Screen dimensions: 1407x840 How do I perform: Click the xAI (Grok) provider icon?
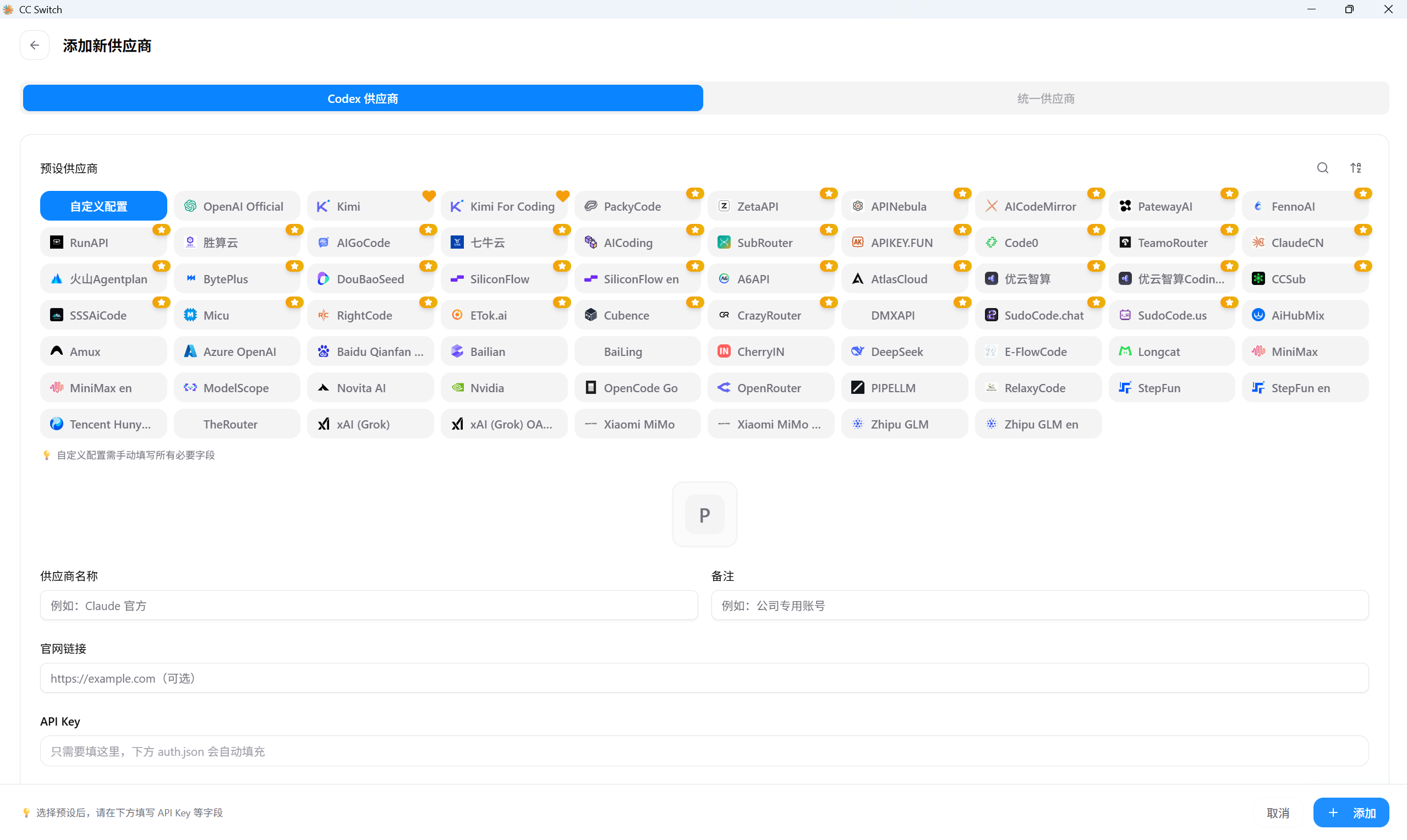[324, 424]
